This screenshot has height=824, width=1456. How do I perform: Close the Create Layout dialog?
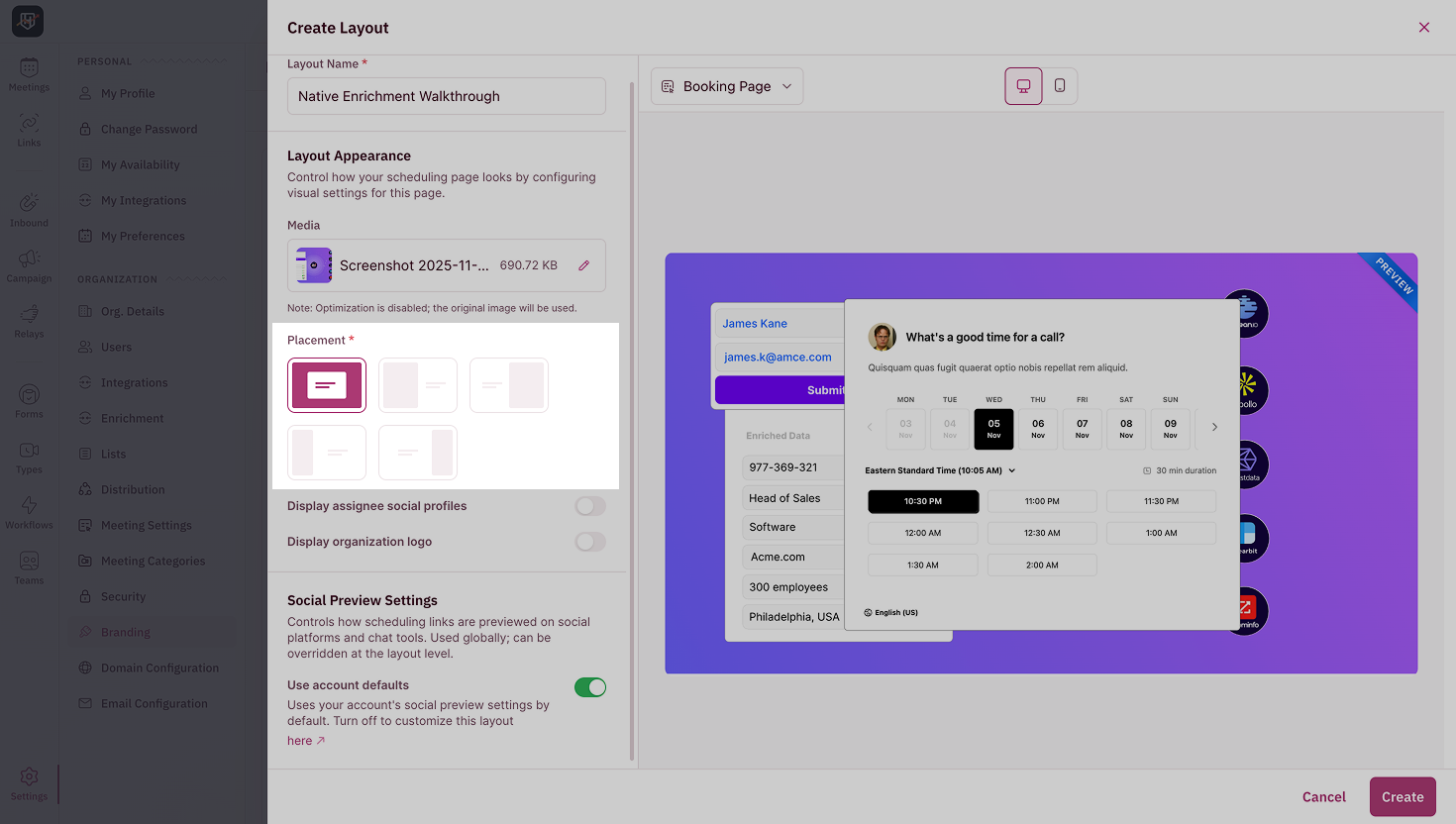click(x=1424, y=28)
